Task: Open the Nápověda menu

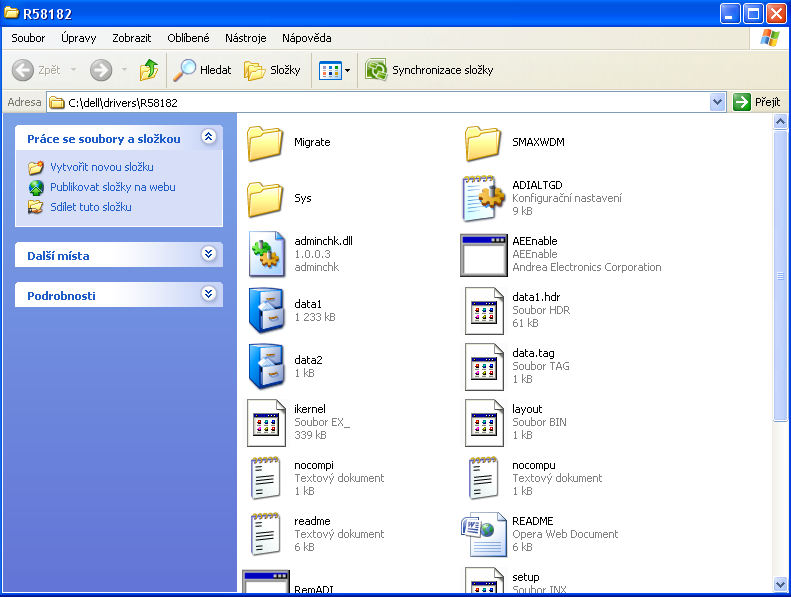Action: [x=307, y=38]
